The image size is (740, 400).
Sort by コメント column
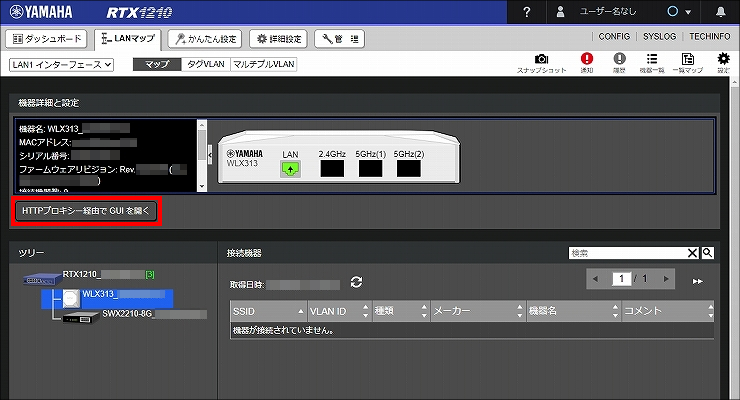[x=668, y=311]
